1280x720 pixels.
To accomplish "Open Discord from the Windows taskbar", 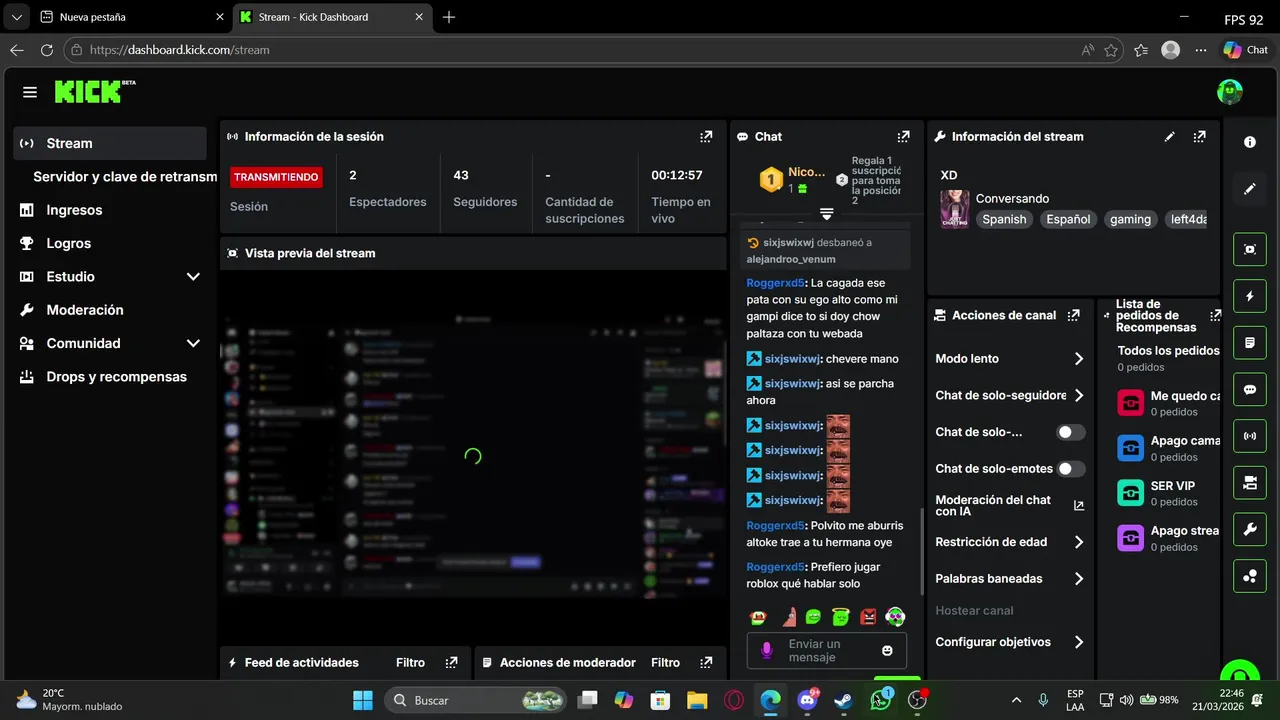I will click(x=806, y=700).
